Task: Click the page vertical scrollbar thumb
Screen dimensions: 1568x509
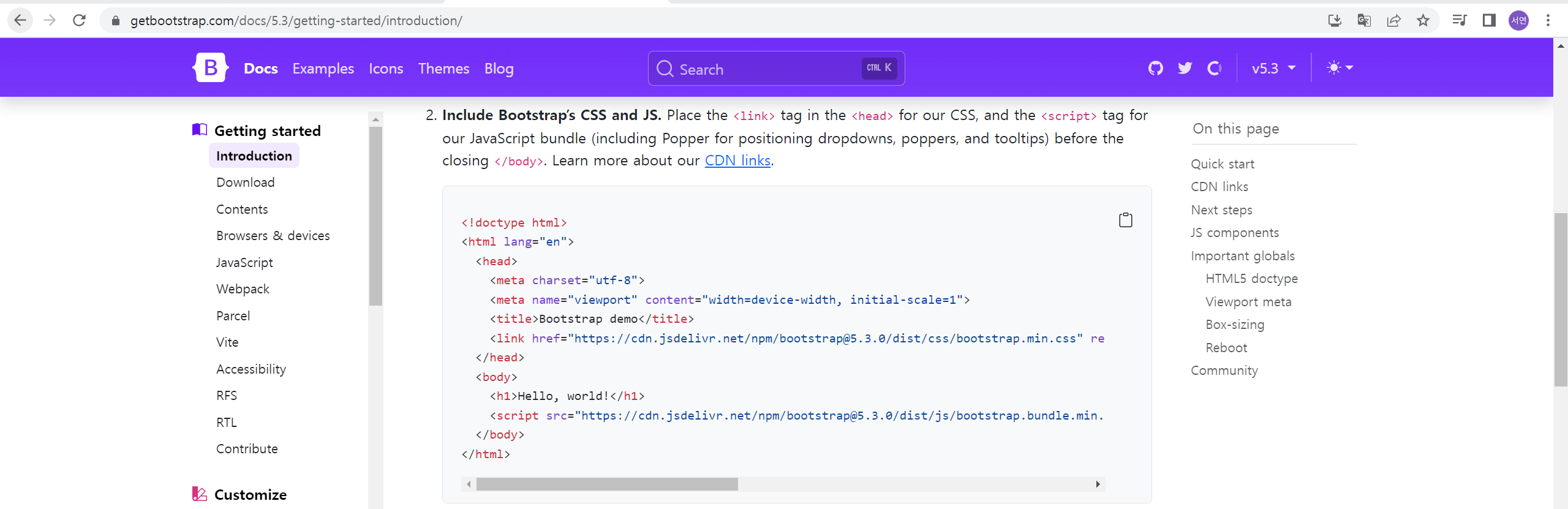Action: click(1561, 300)
